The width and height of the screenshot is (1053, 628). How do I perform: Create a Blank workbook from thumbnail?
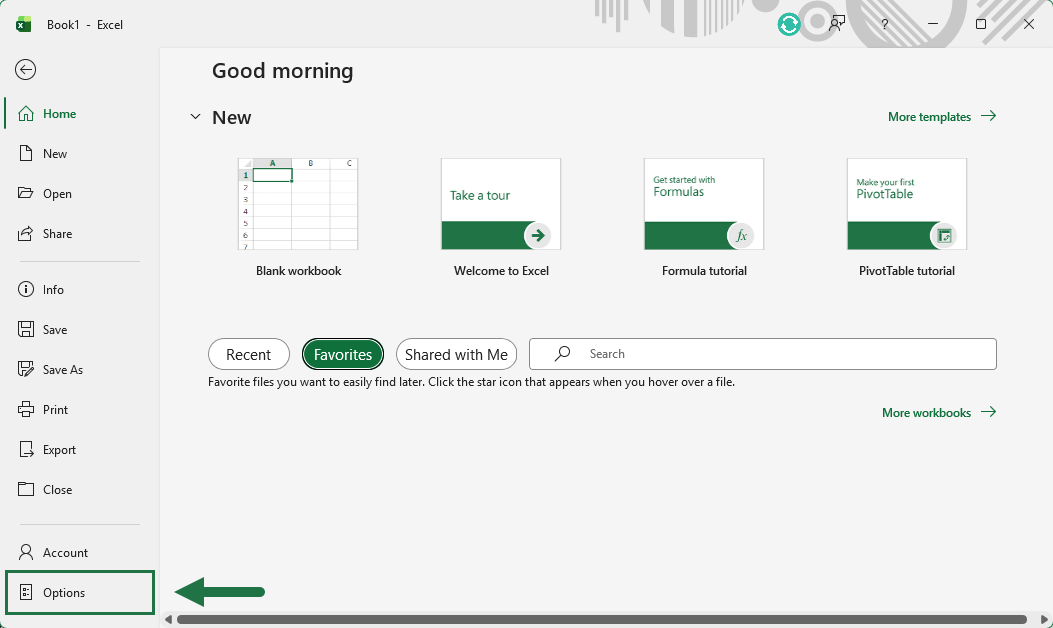(298, 204)
